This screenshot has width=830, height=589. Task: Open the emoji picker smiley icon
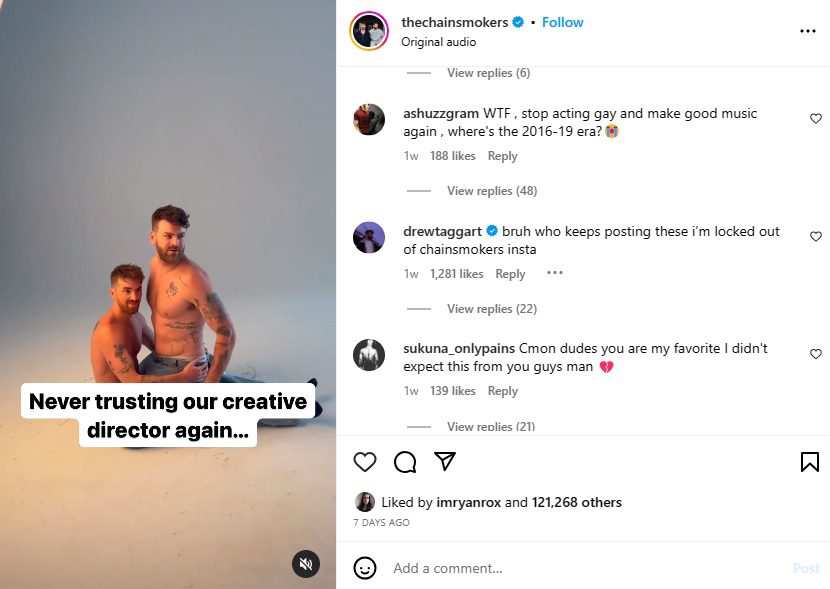tap(366, 568)
